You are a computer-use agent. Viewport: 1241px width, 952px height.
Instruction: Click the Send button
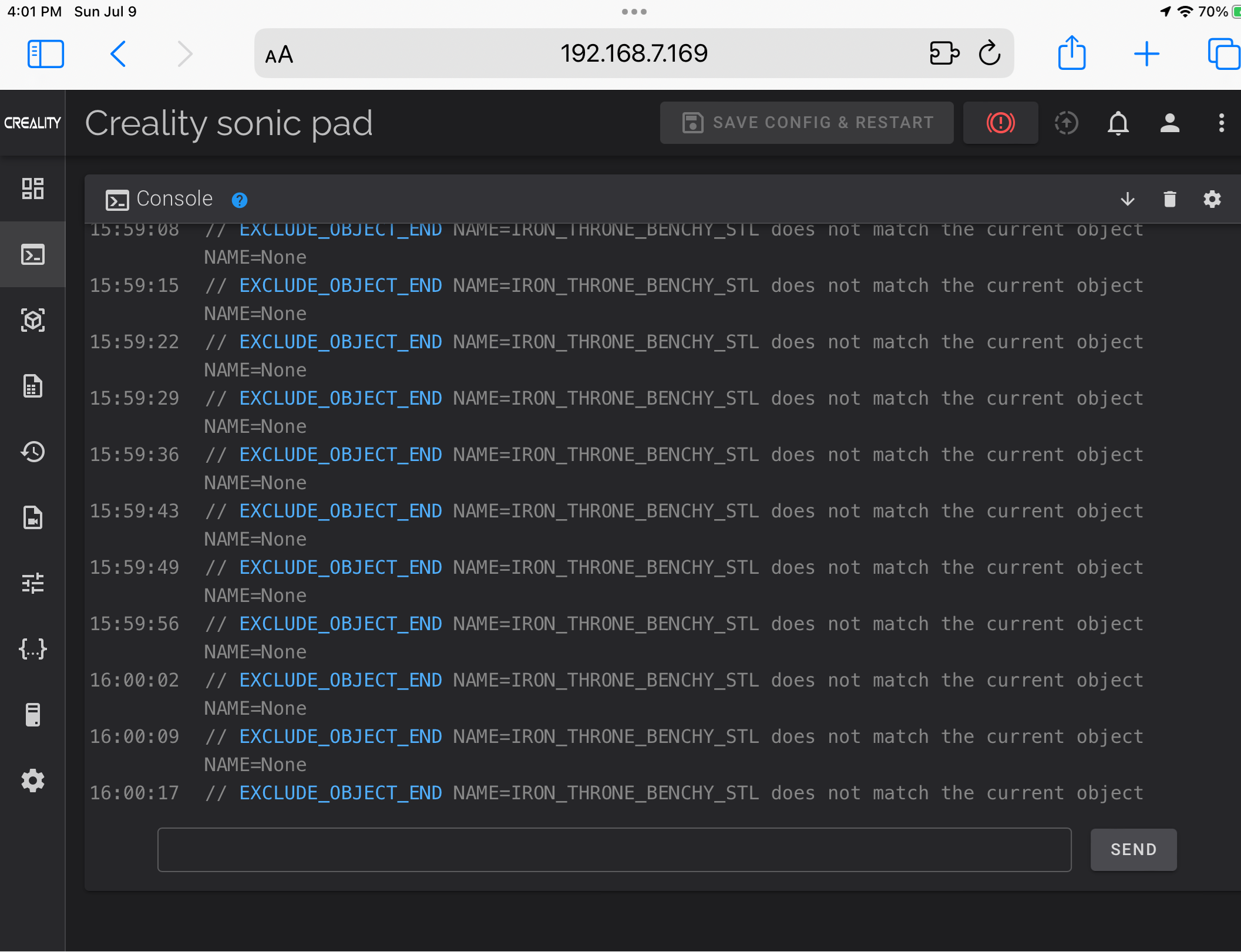tap(1133, 849)
